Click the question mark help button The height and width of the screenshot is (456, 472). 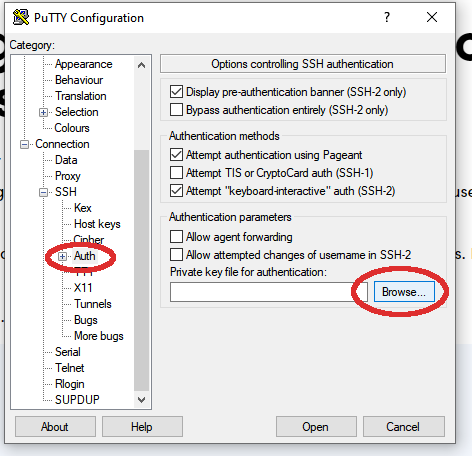[387, 17]
